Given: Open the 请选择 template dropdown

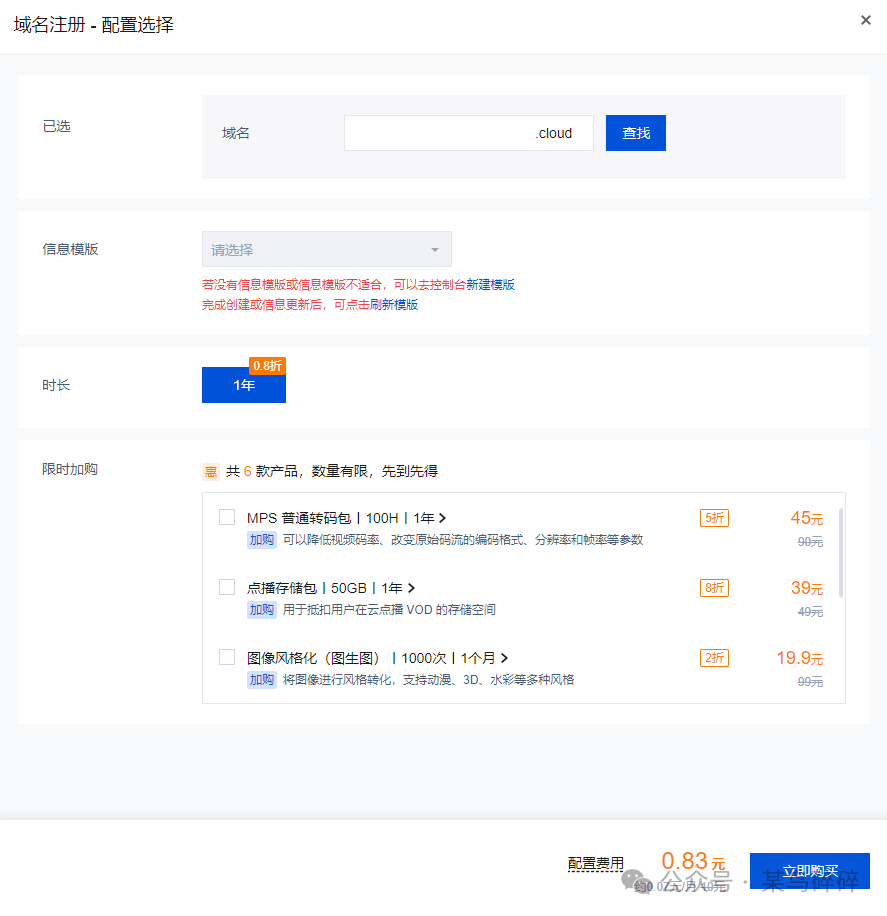Looking at the screenshot, I should 327,249.
